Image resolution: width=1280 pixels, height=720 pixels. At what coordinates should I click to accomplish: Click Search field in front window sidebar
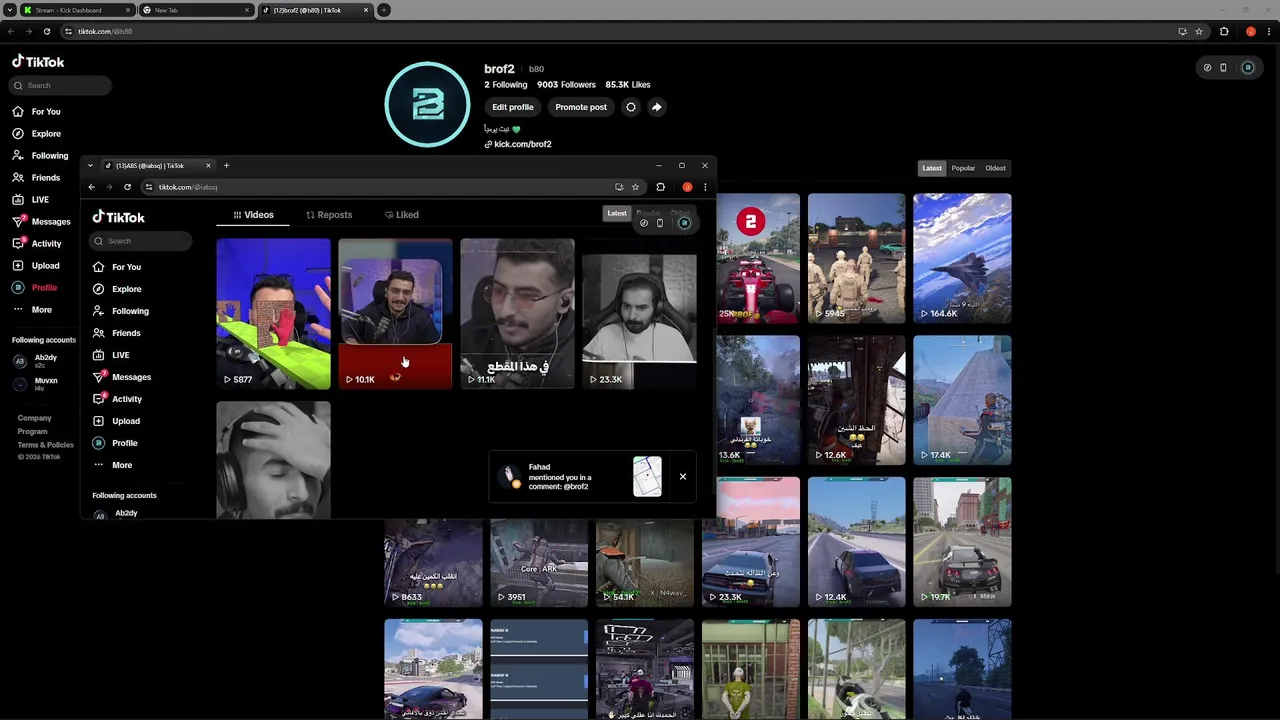click(141, 241)
